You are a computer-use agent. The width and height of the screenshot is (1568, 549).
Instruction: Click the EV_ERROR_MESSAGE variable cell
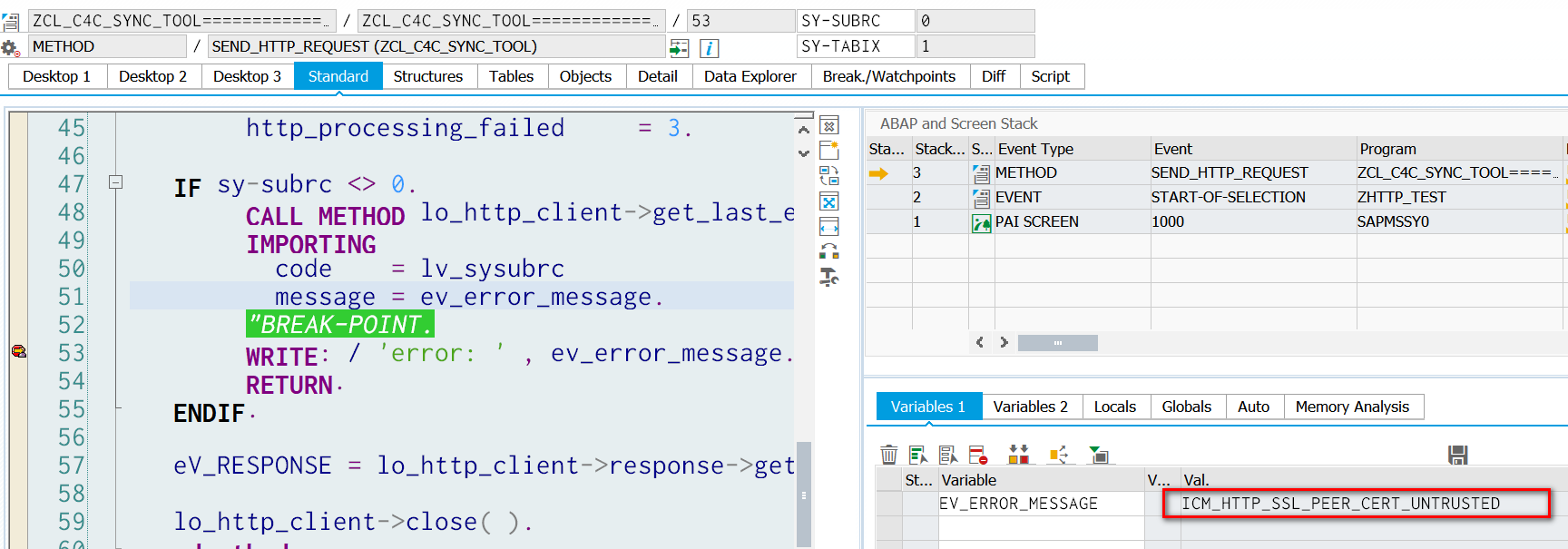tap(1041, 504)
